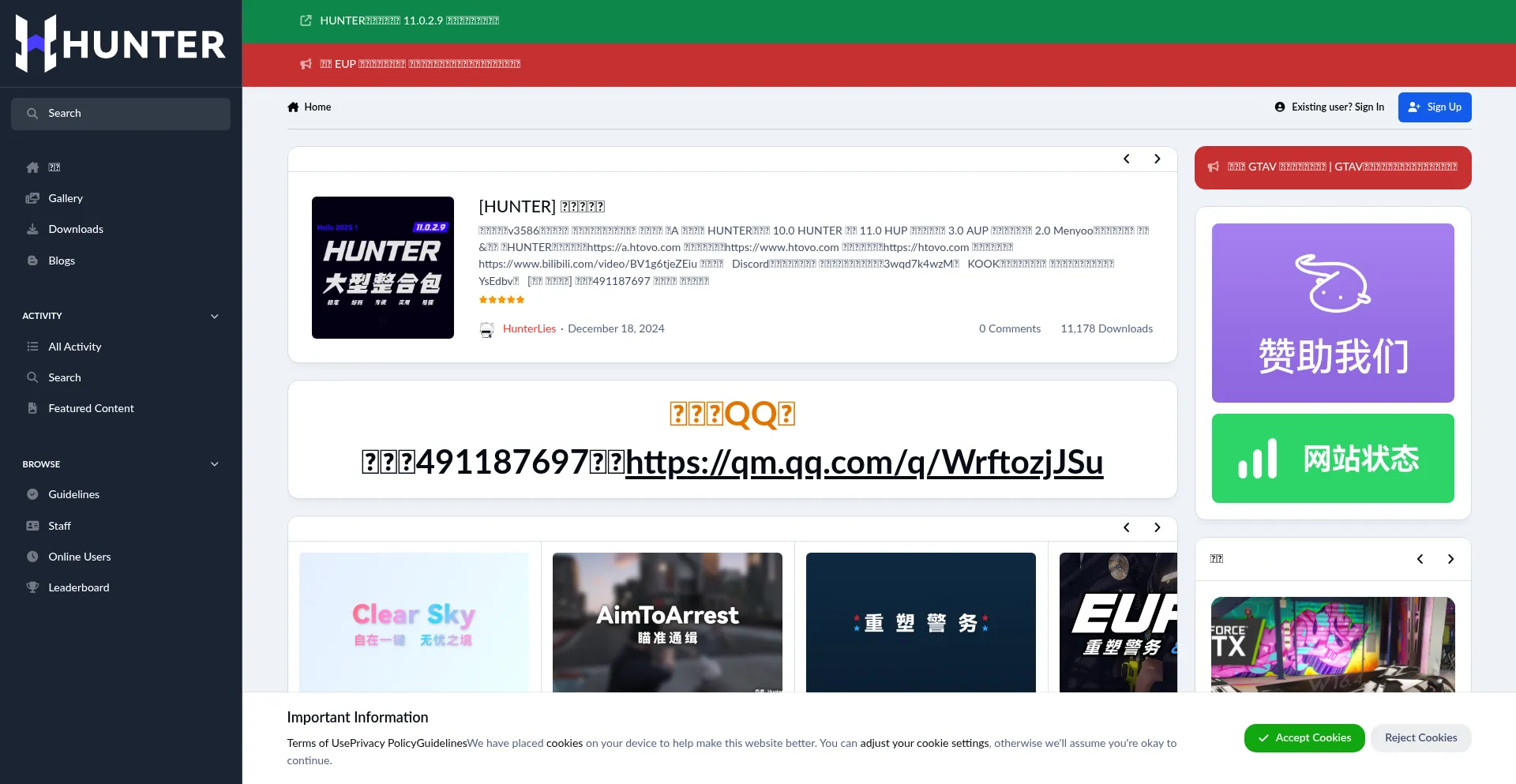
Task: Open the HUNTER 11.0.2.9 pack thumbnail
Action: 383,268
